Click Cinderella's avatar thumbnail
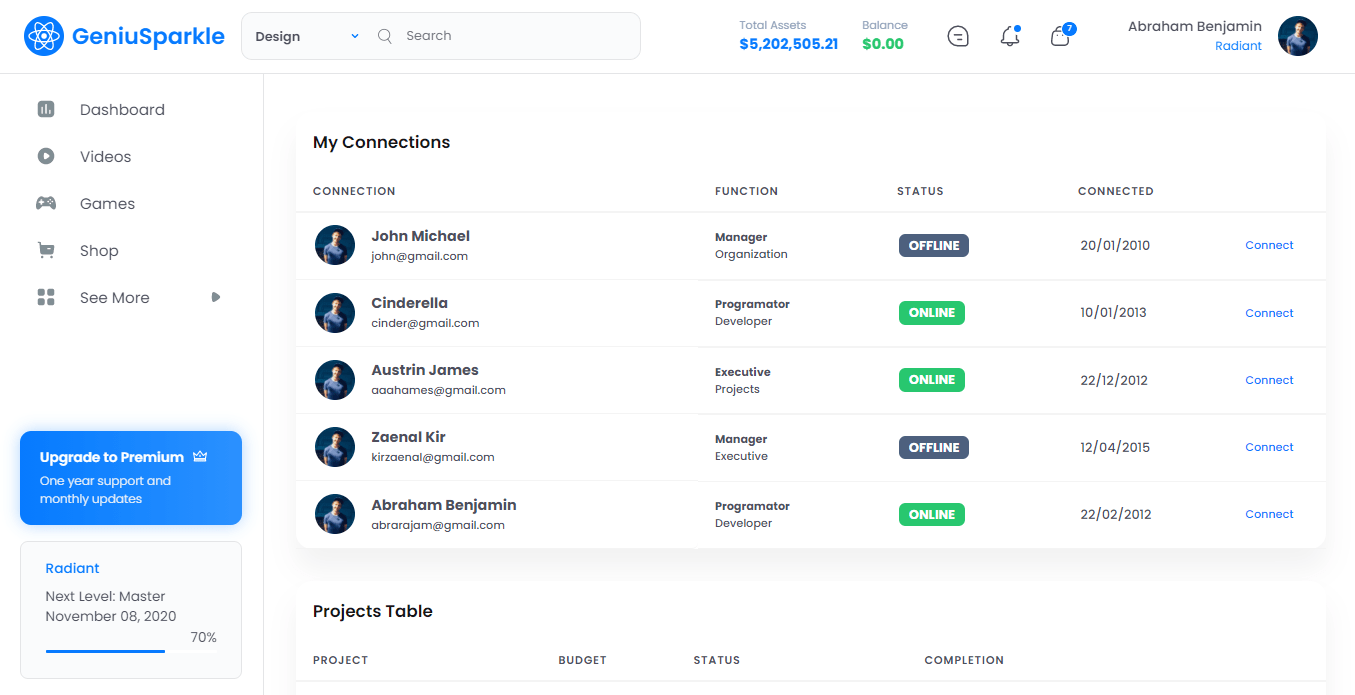Screen dimensions: 1355x695 pos(335,313)
